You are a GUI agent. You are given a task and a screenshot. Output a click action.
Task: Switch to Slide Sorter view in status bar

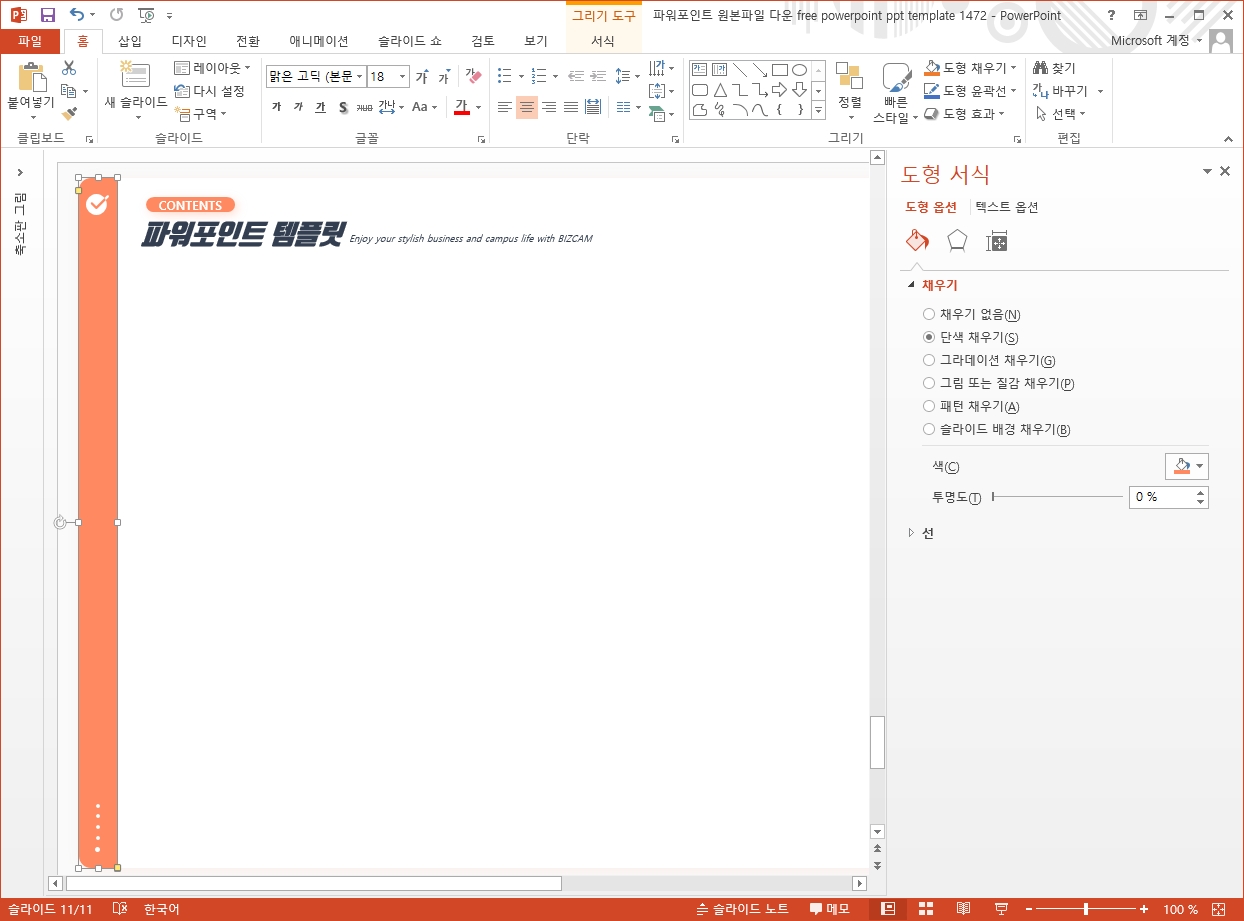pyautogui.click(x=926, y=909)
